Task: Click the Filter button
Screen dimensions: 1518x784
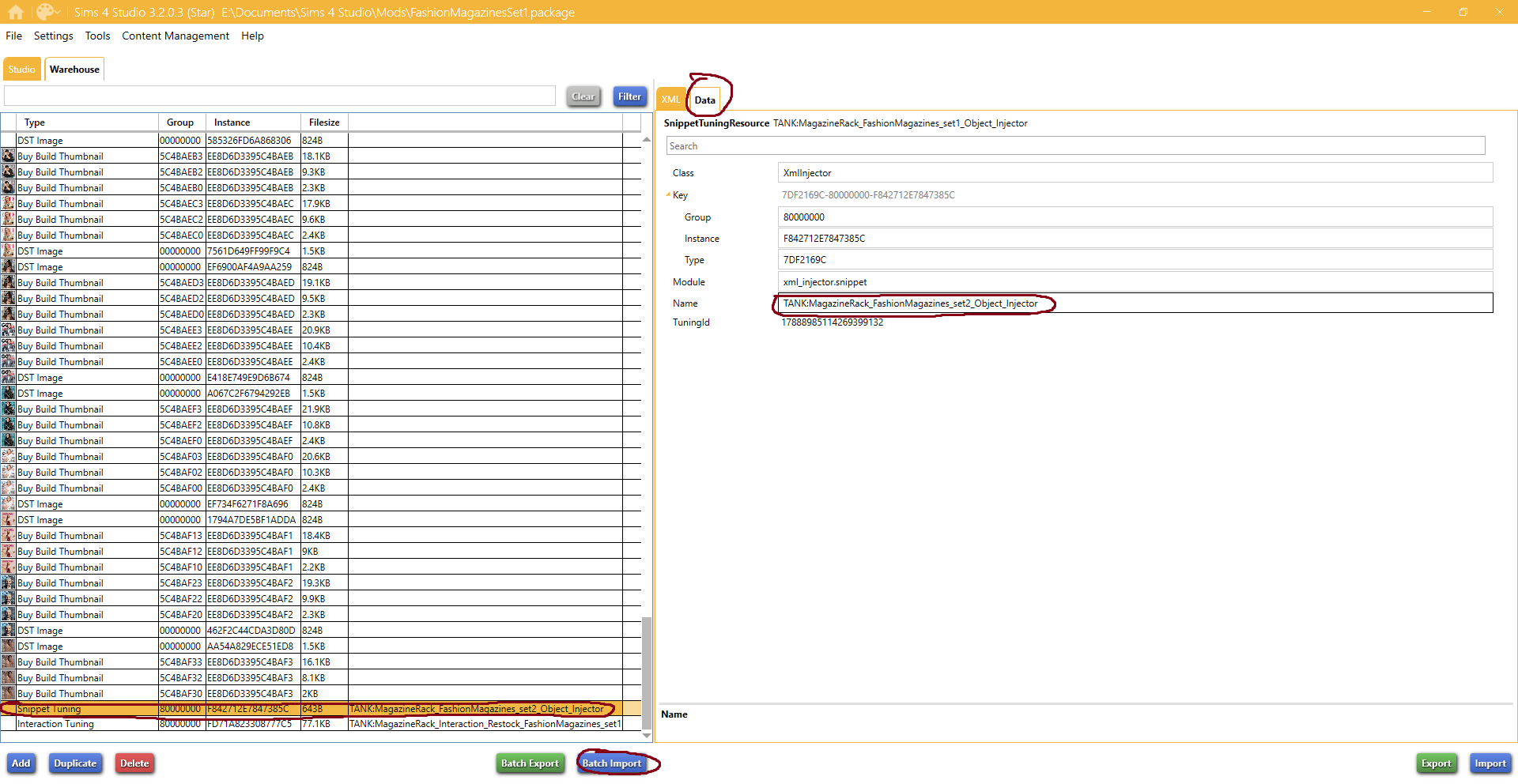Action: (x=630, y=96)
